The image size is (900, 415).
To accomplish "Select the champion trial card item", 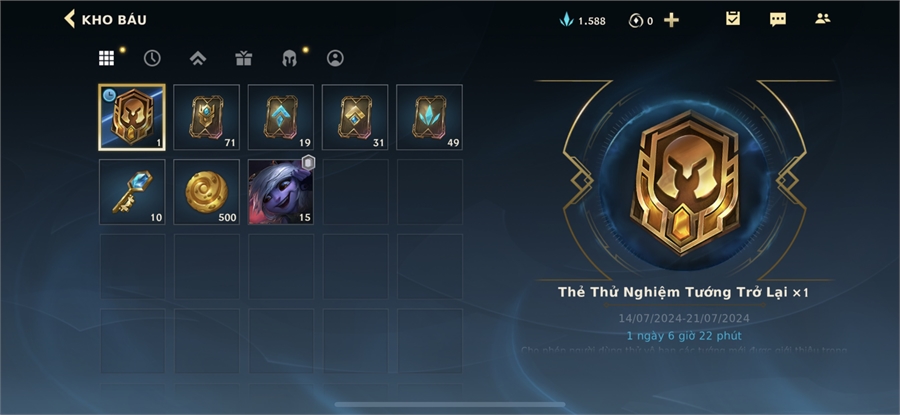I will (x=132, y=117).
